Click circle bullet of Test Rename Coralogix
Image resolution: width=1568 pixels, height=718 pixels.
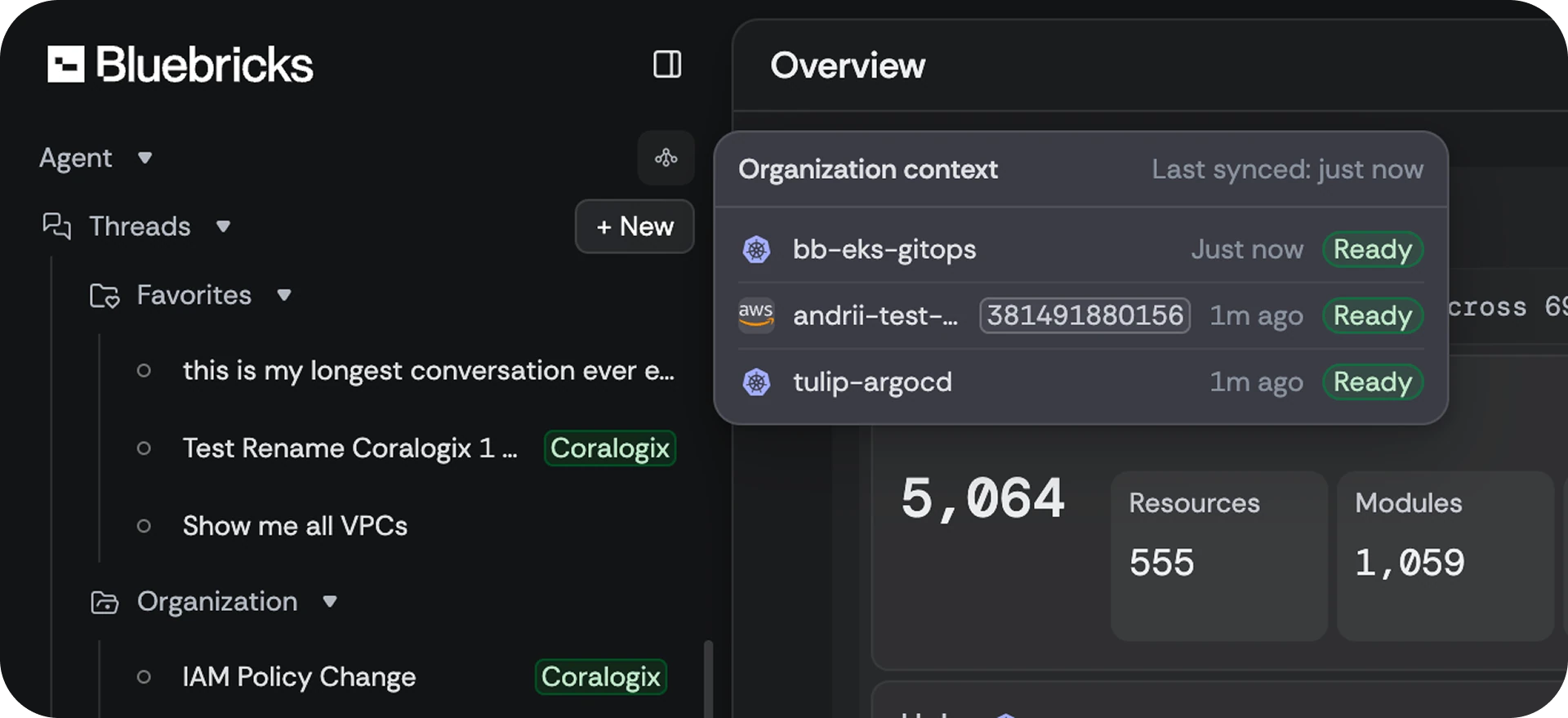pos(144,448)
